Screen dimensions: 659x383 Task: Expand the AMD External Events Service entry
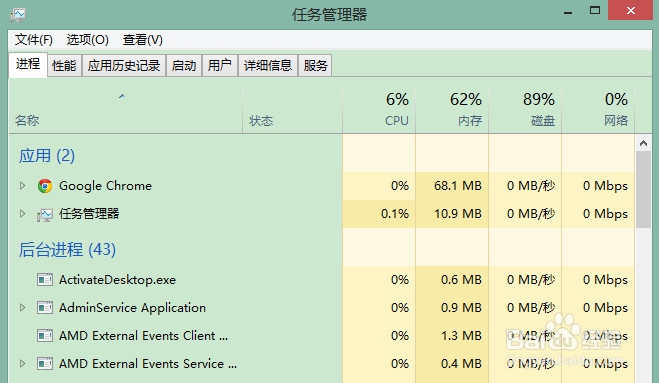click(23, 364)
